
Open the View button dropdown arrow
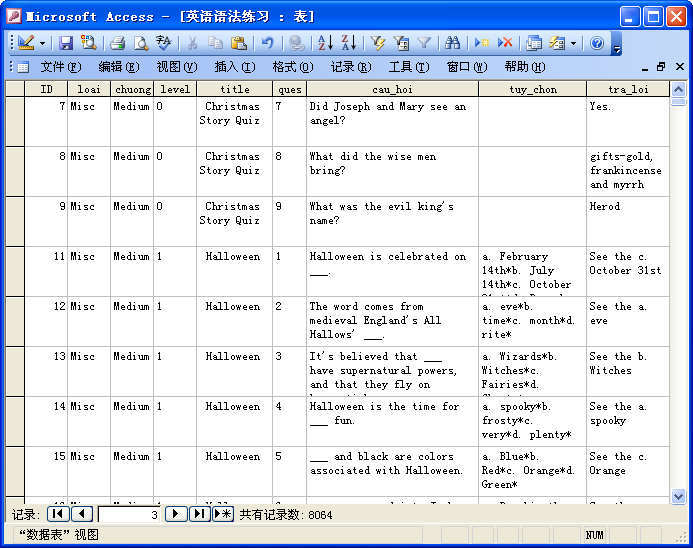coord(42,43)
